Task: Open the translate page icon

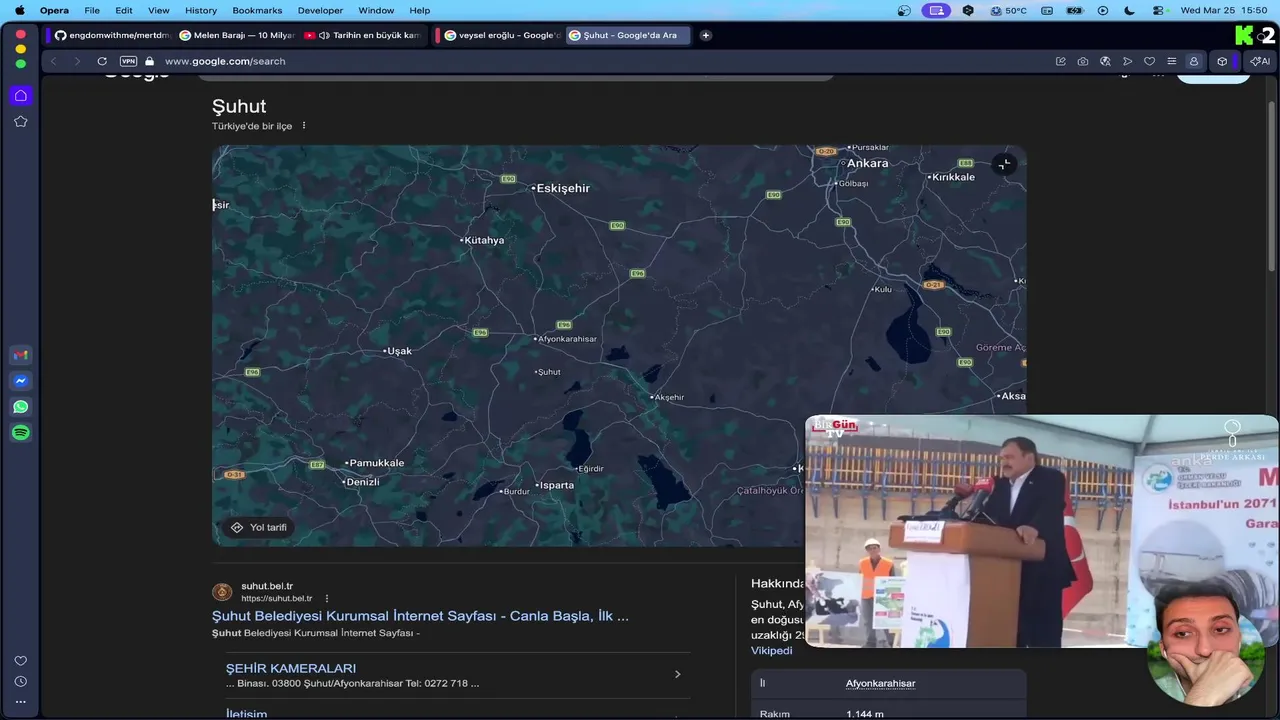Action: (x=1105, y=61)
